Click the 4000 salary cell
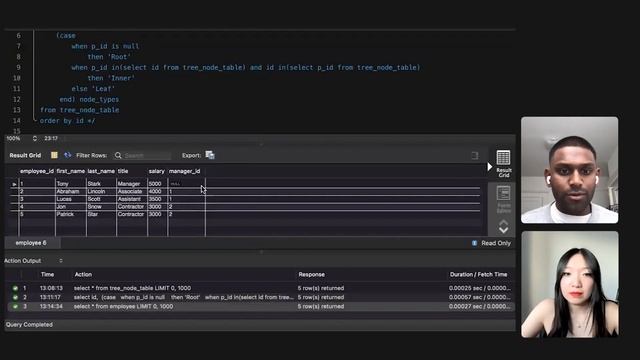The height and width of the screenshot is (360, 640). (158, 191)
